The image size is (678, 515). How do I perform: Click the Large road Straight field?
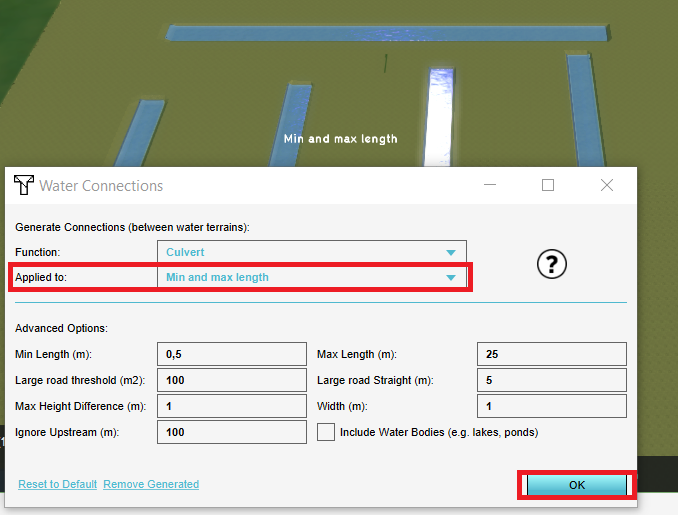coord(552,380)
